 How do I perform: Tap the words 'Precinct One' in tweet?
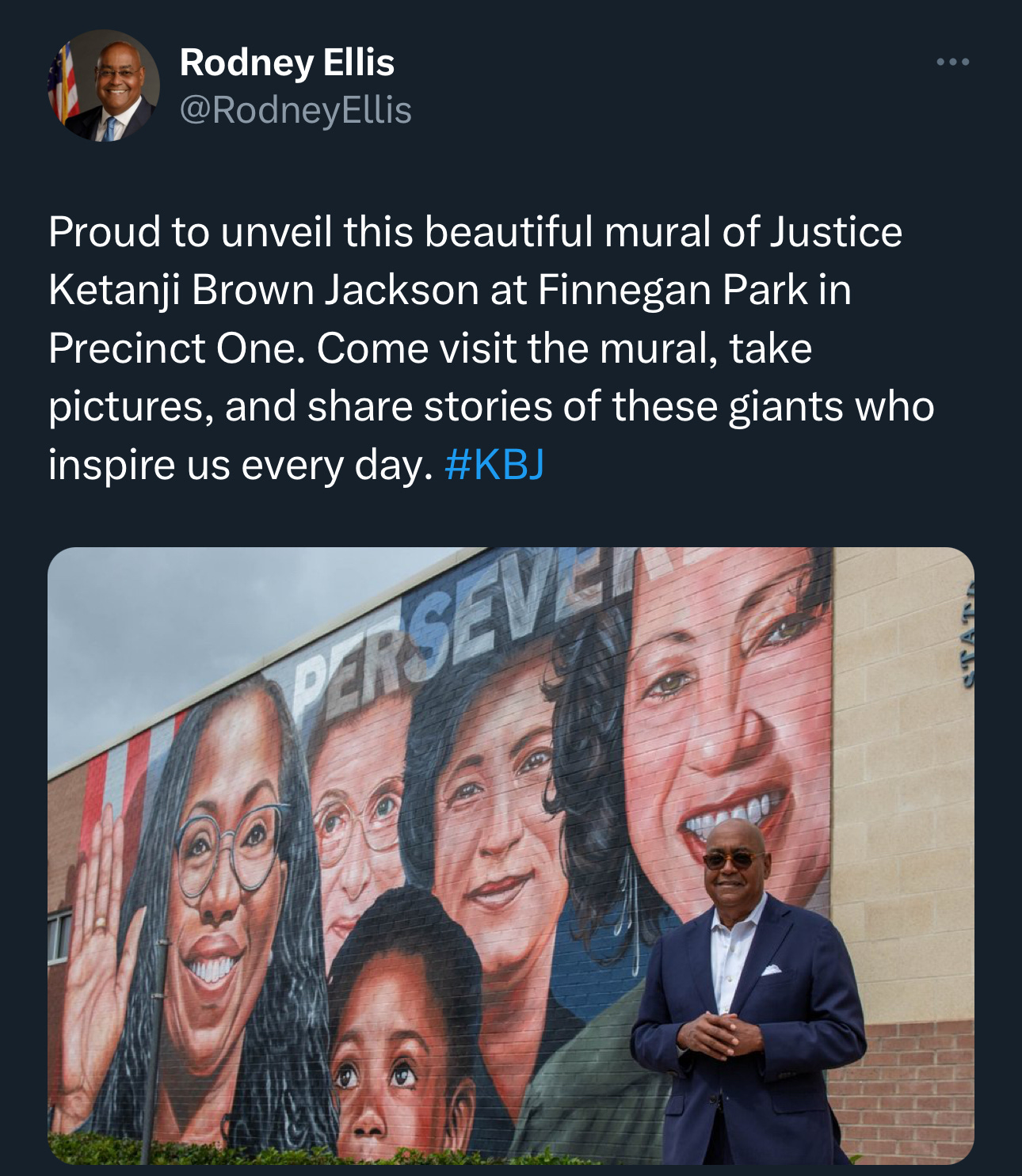(176, 348)
